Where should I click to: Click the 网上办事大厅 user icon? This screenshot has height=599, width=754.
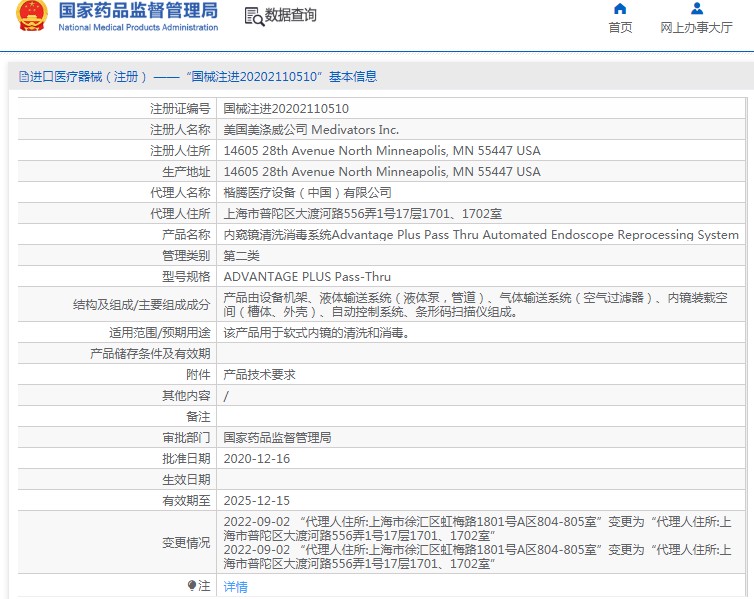click(x=697, y=9)
